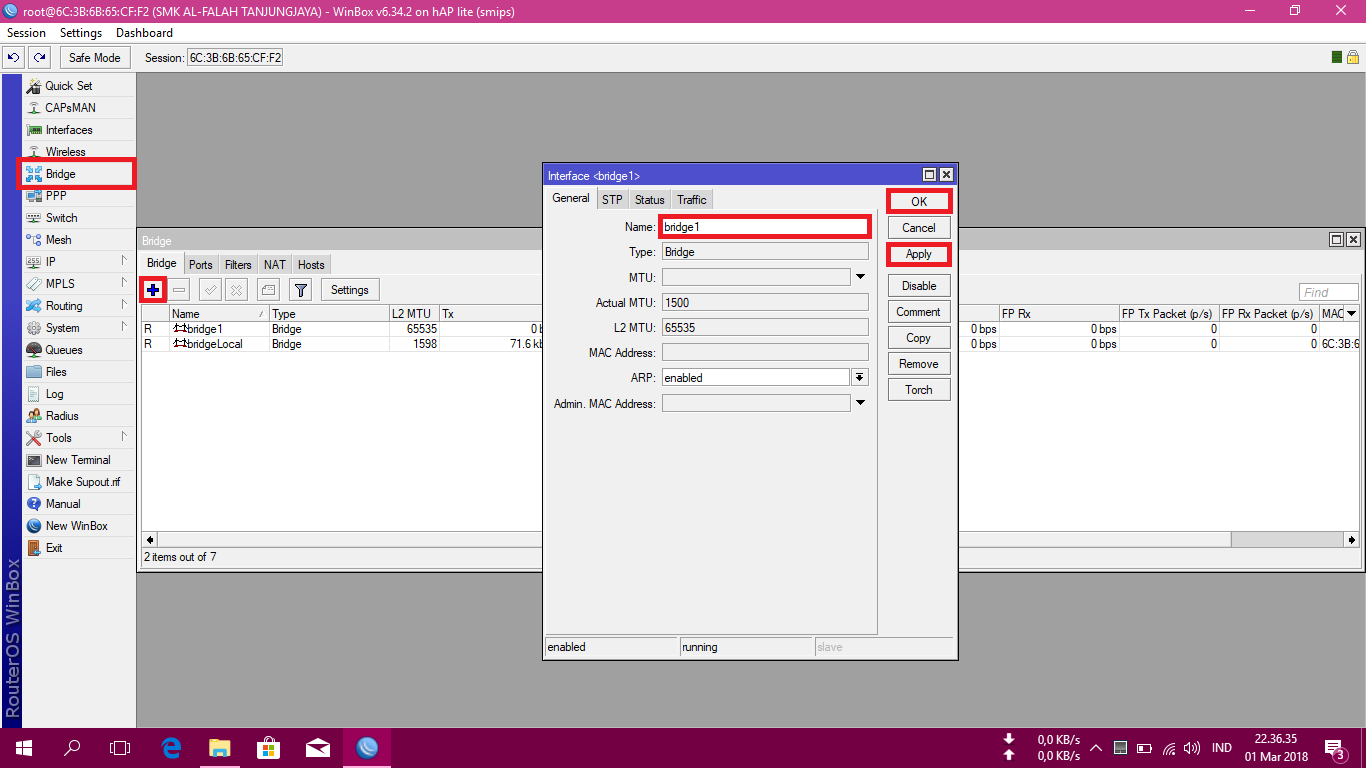Switch to the STP tab
The image size is (1366, 768).
[612, 200]
